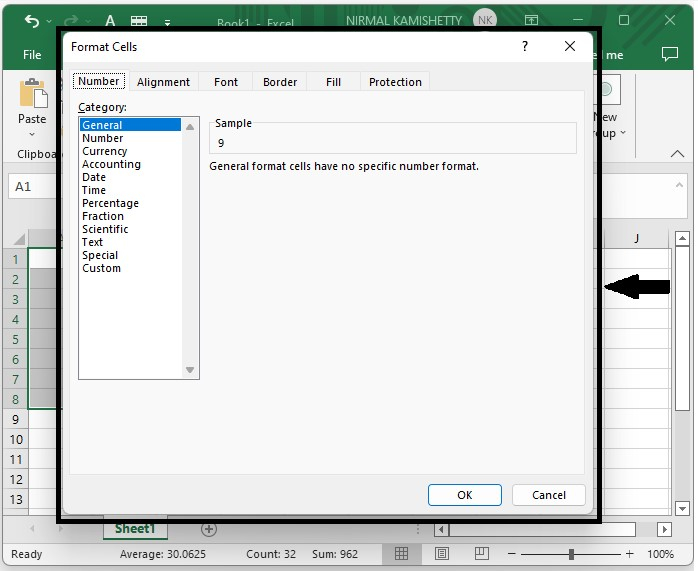Click the Help question mark in Format Cells
This screenshot has width=698, height=571.
coord(524,47)
